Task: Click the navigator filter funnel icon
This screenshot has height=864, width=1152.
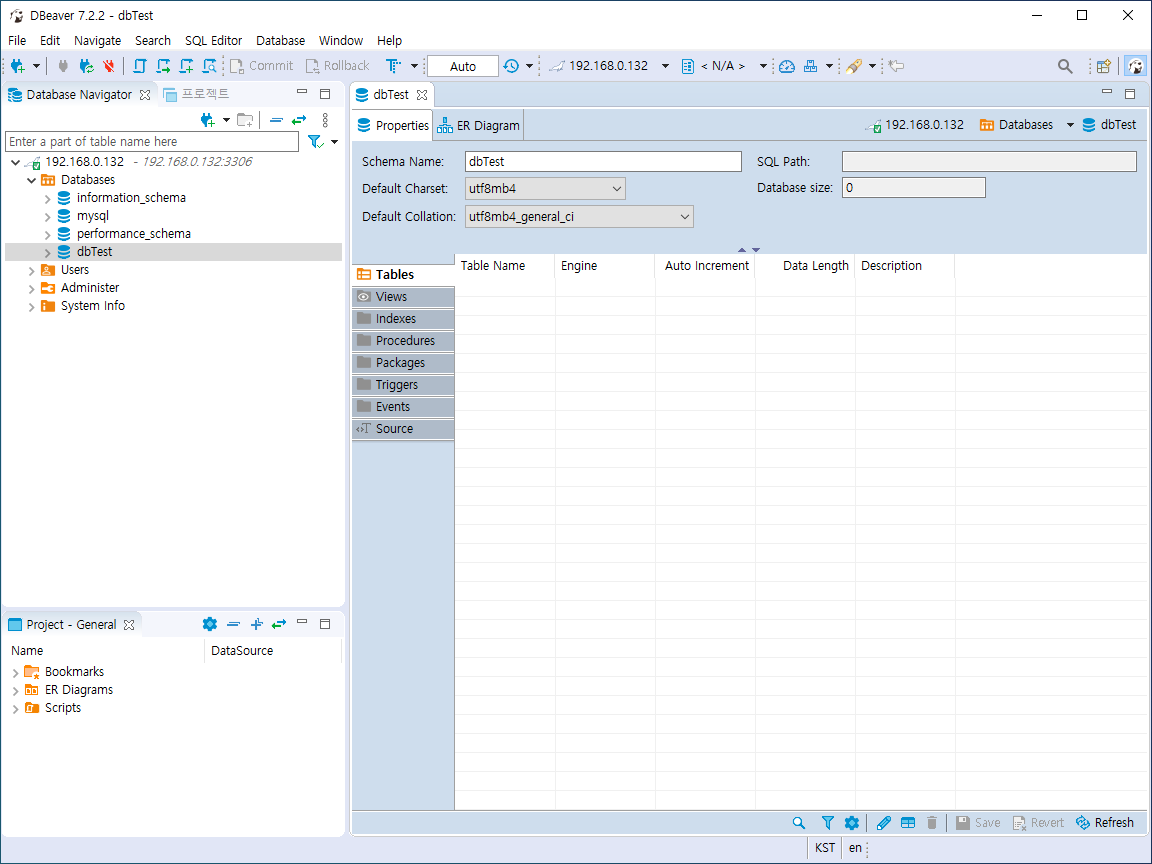Action: point(316,141)
